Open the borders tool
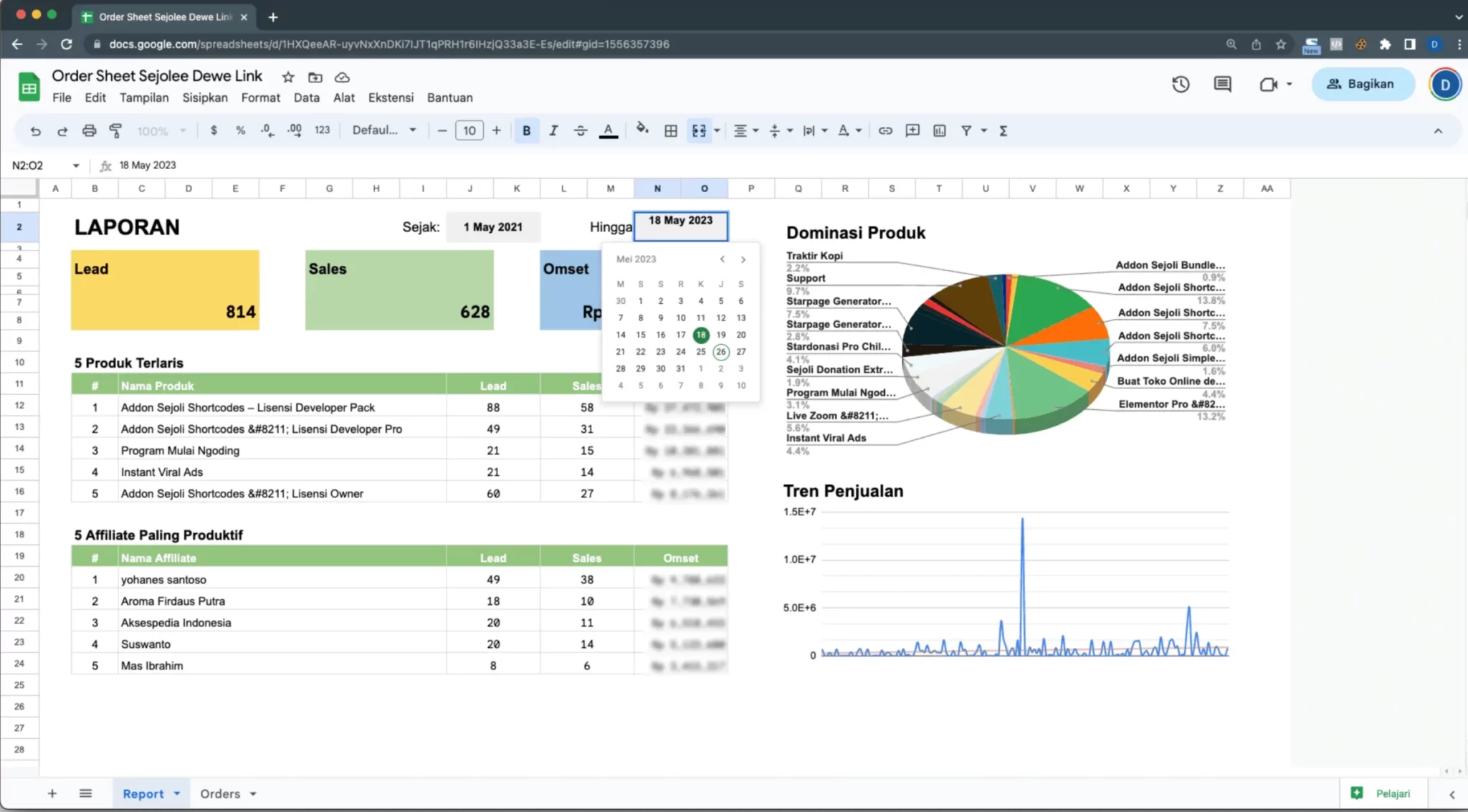1468x812 pixels. [x=671, y=130]
